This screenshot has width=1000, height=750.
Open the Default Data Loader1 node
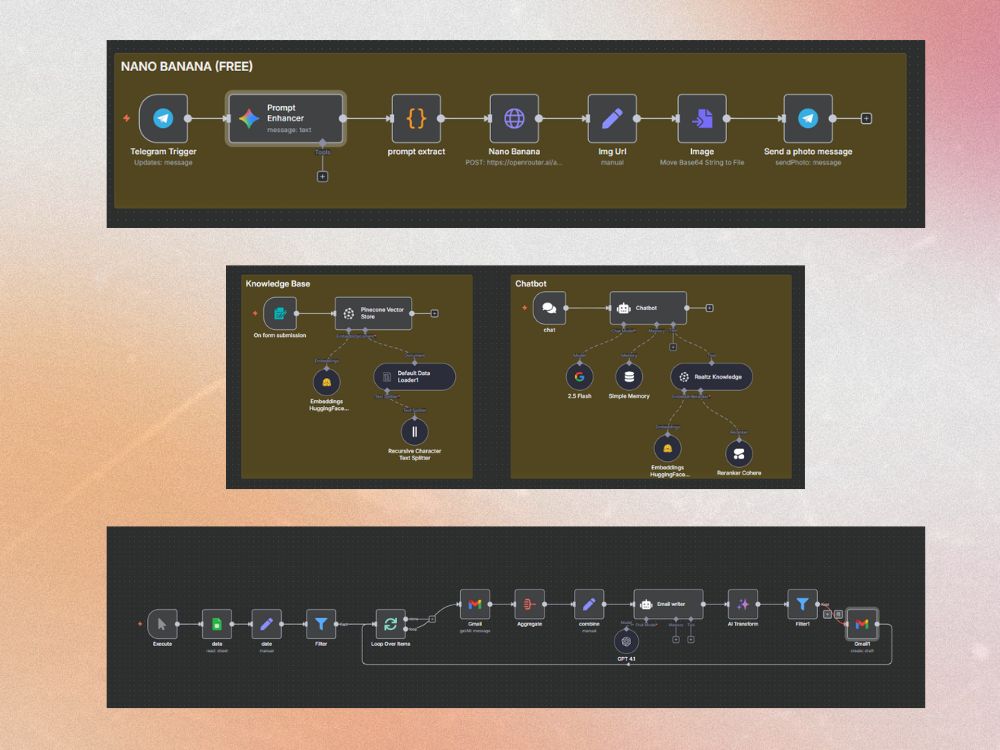(415, 376)
